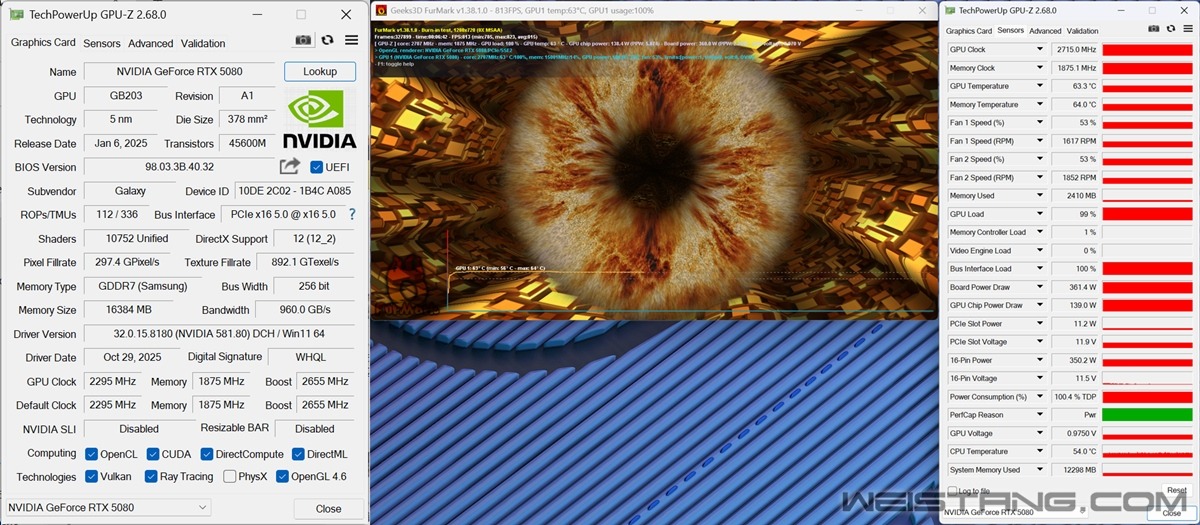
Task: Open Memory Used sensor dropdown
Action: point(1040,196)
